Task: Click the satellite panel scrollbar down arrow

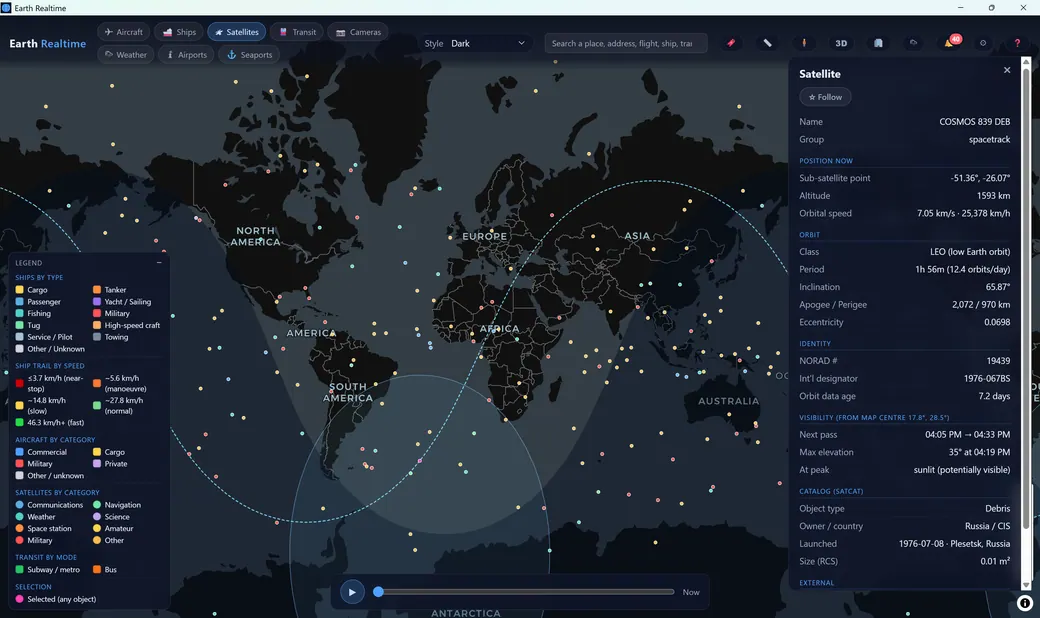Action: (x=1026, y=586)
